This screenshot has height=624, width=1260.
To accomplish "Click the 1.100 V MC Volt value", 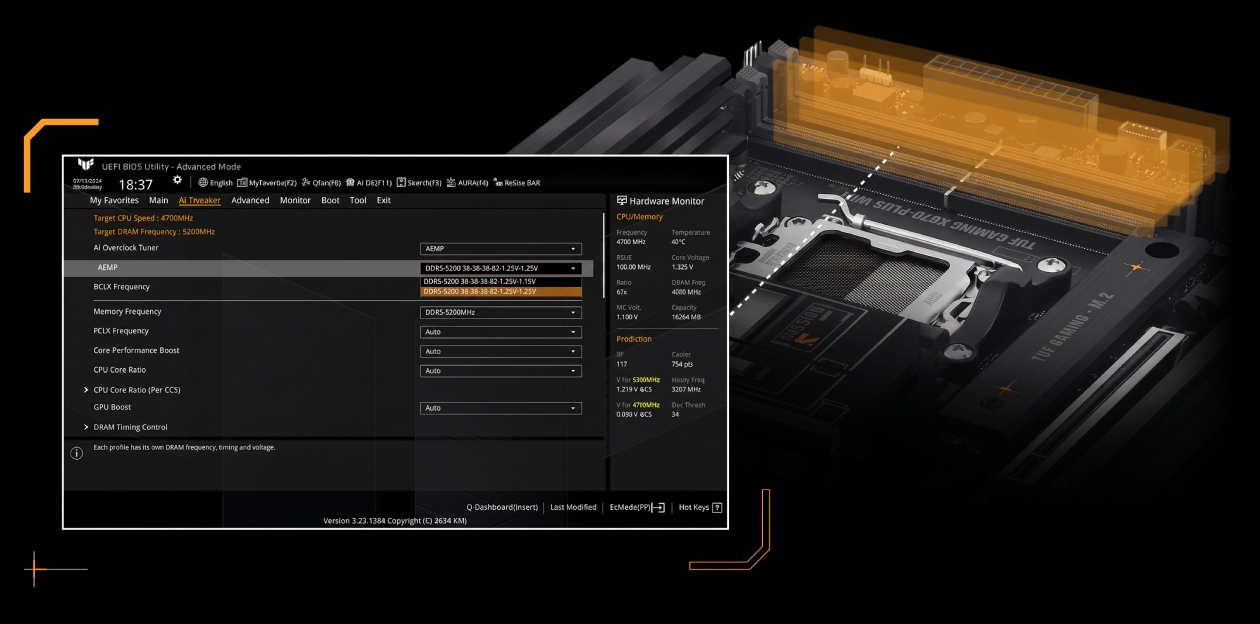I will [x=629, y=317].
